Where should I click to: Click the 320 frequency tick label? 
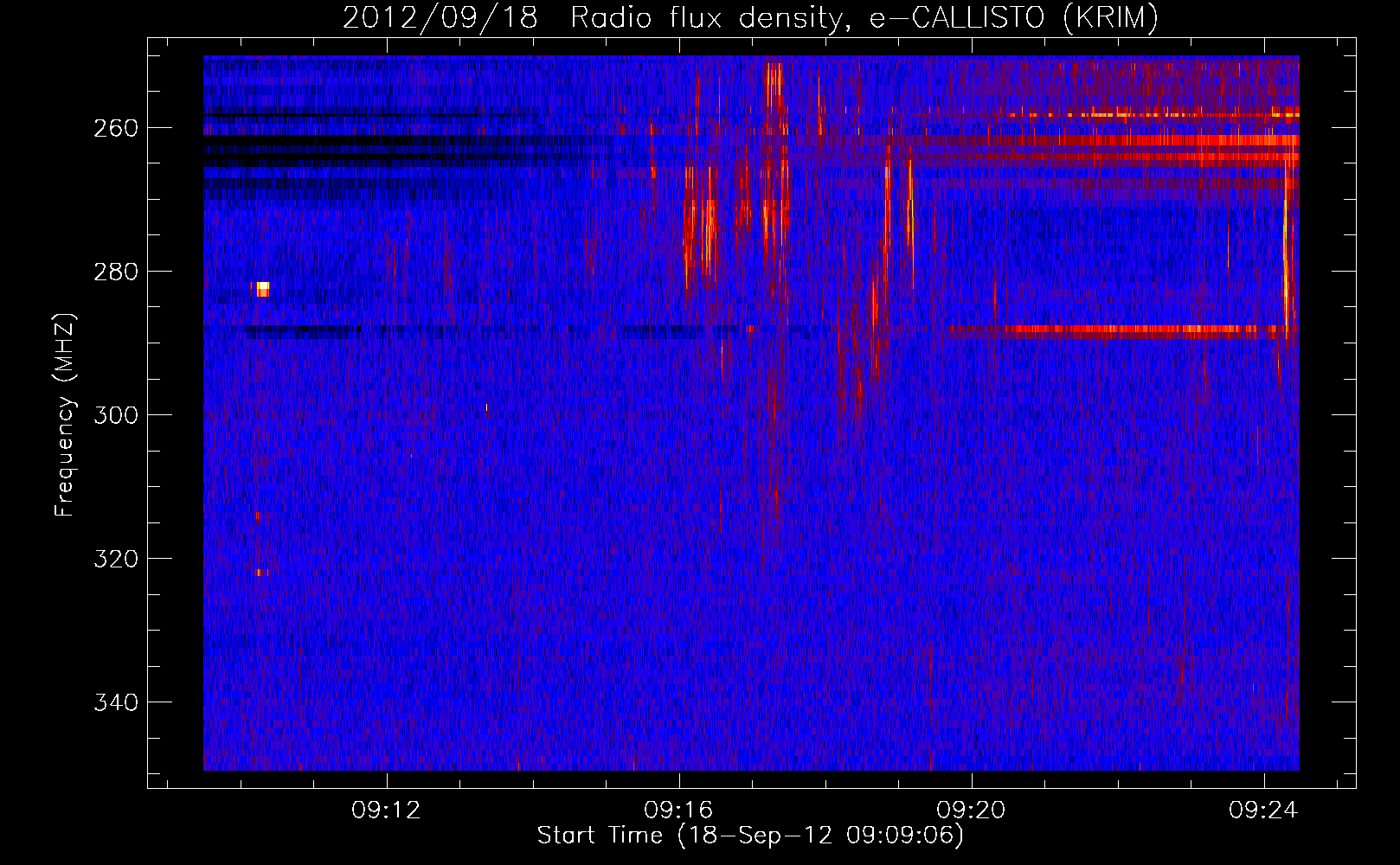(x=116, y=559)
